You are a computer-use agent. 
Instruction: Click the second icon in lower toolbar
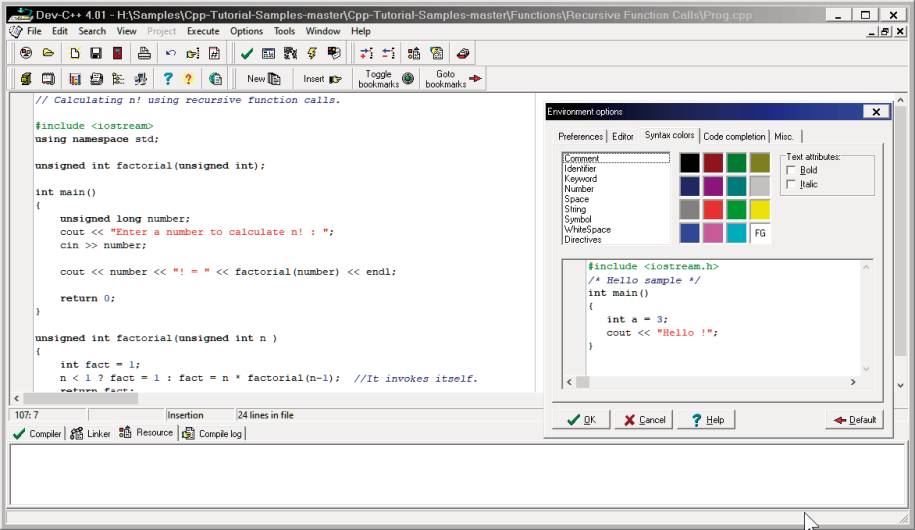coord(48,79)
